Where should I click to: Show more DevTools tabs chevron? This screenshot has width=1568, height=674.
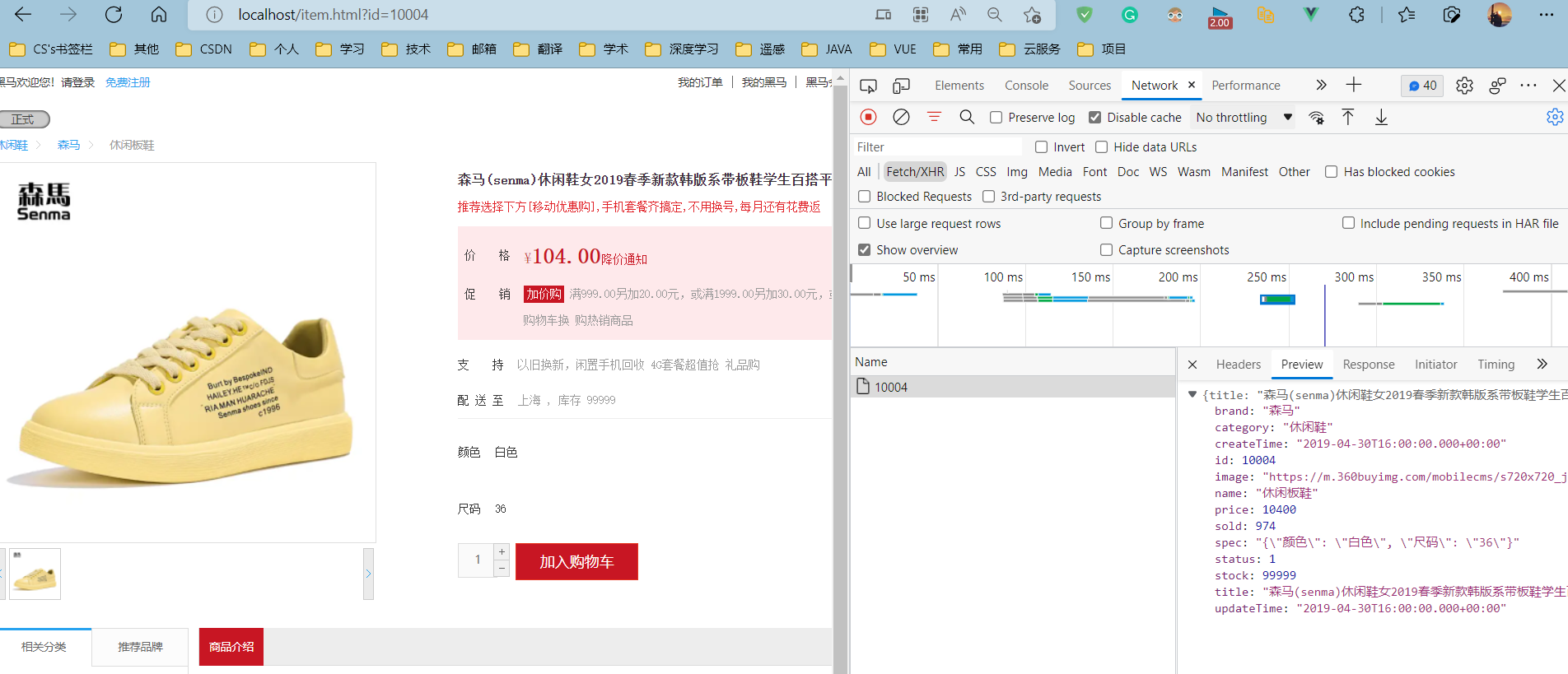tap(1321, 85)
